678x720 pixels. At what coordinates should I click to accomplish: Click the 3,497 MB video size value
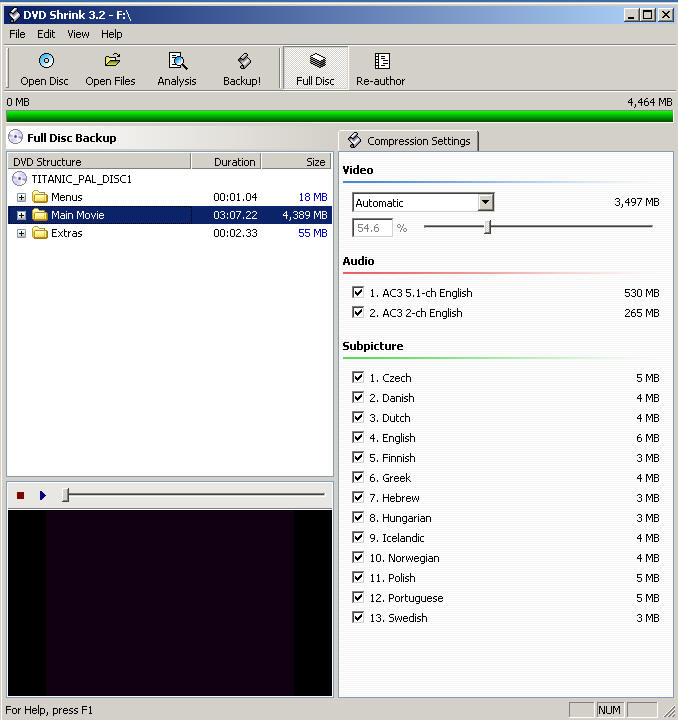(x=637, y=202)
